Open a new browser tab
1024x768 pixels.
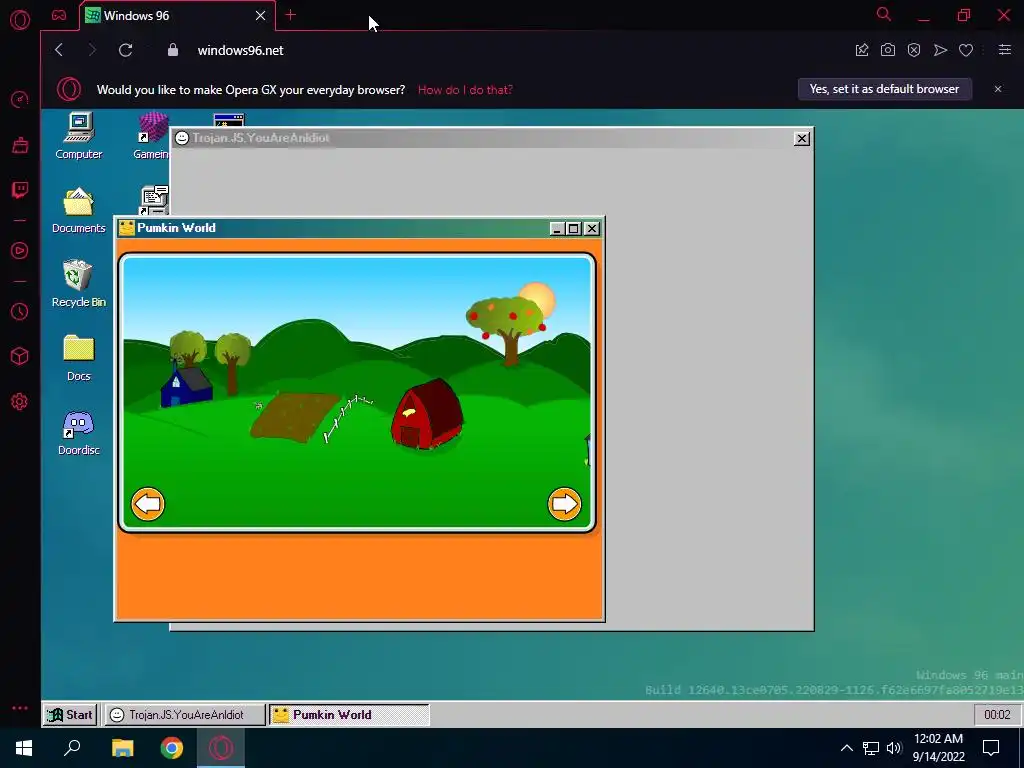(x=291, y=15)
